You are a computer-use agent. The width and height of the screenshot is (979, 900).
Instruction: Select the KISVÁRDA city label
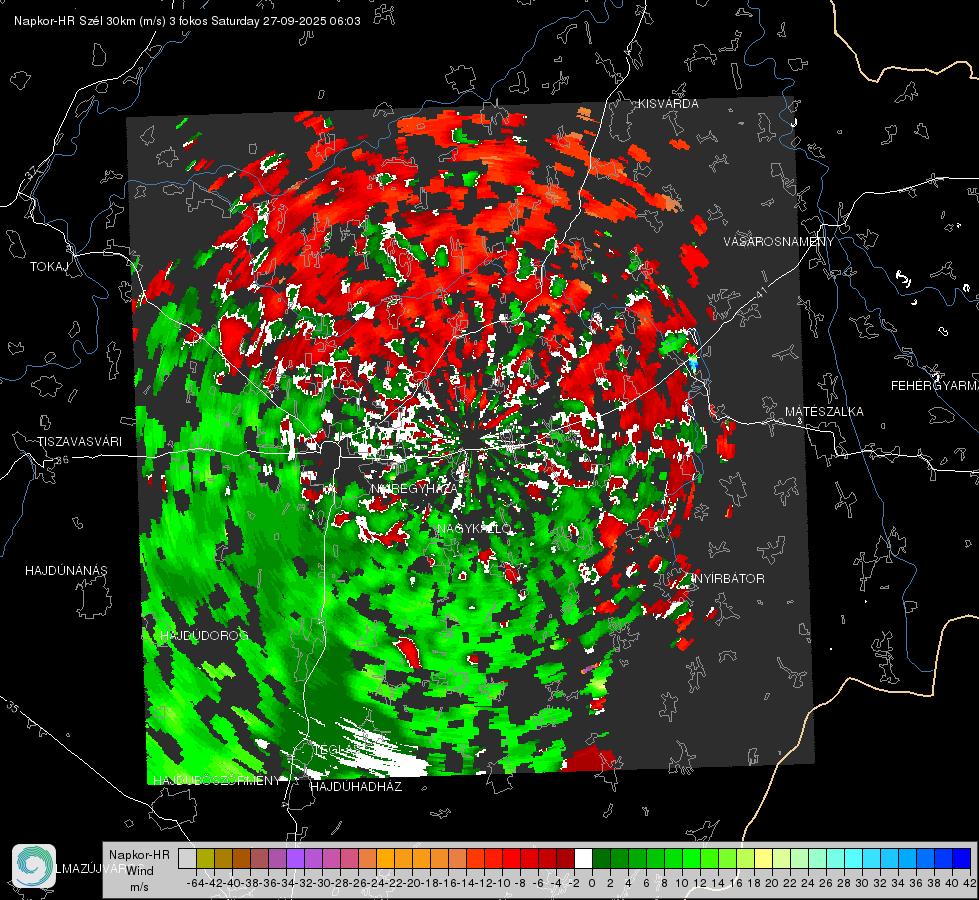coord(668,104)
